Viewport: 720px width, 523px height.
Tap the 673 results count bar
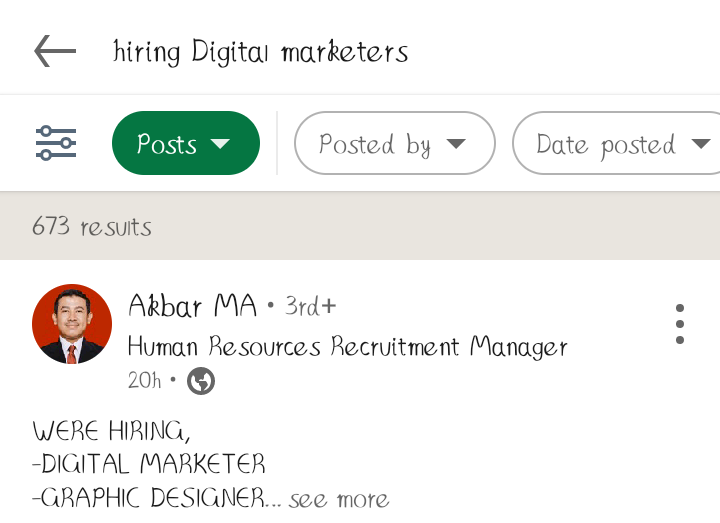360,226
